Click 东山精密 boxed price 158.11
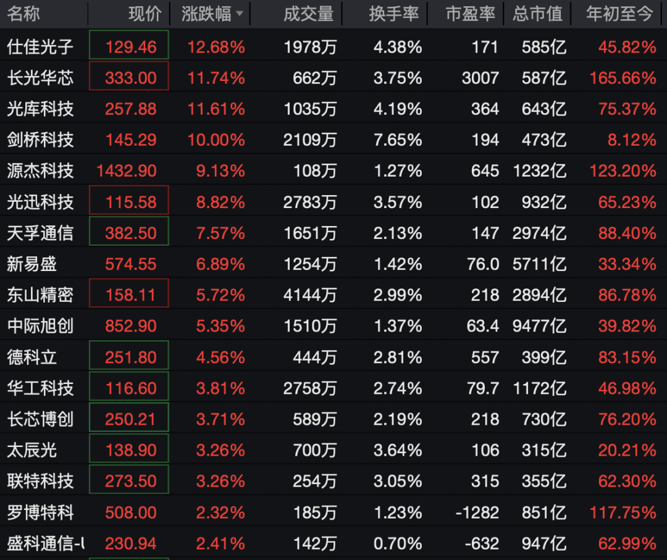667x560 pixels. point(130,295)
